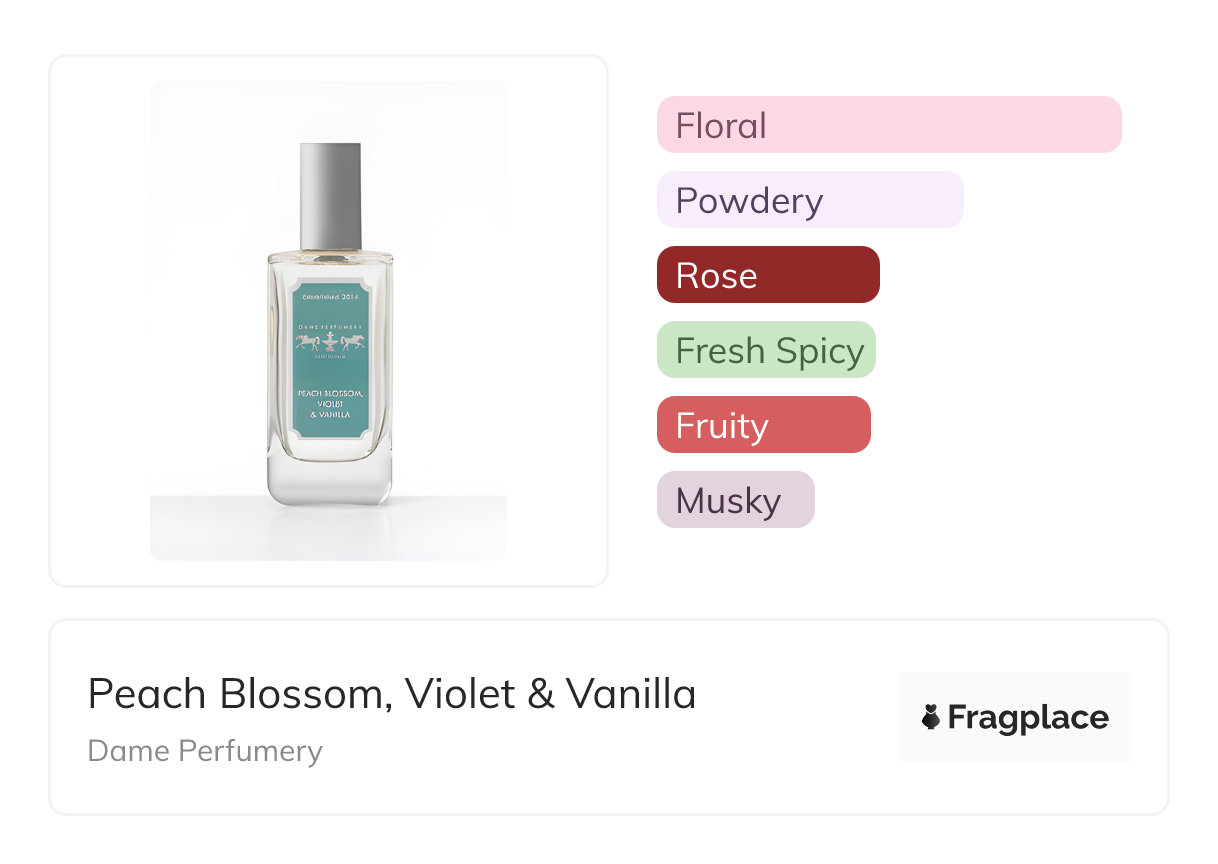Viewport: 1218px width, 864px height.
Task: Click the Established 2014 text on the bottle
Action: coord(330,297)
